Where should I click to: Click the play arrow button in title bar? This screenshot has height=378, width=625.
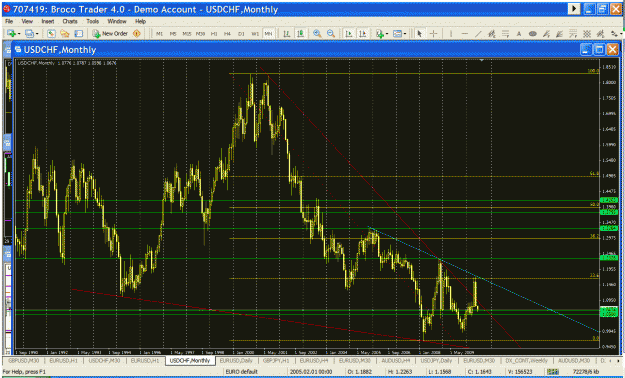(x=574, y=9)
